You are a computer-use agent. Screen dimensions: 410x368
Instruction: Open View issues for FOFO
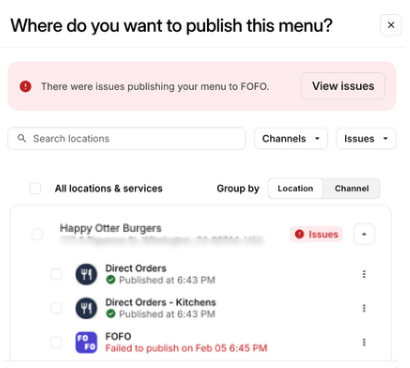tap(343, 86)
